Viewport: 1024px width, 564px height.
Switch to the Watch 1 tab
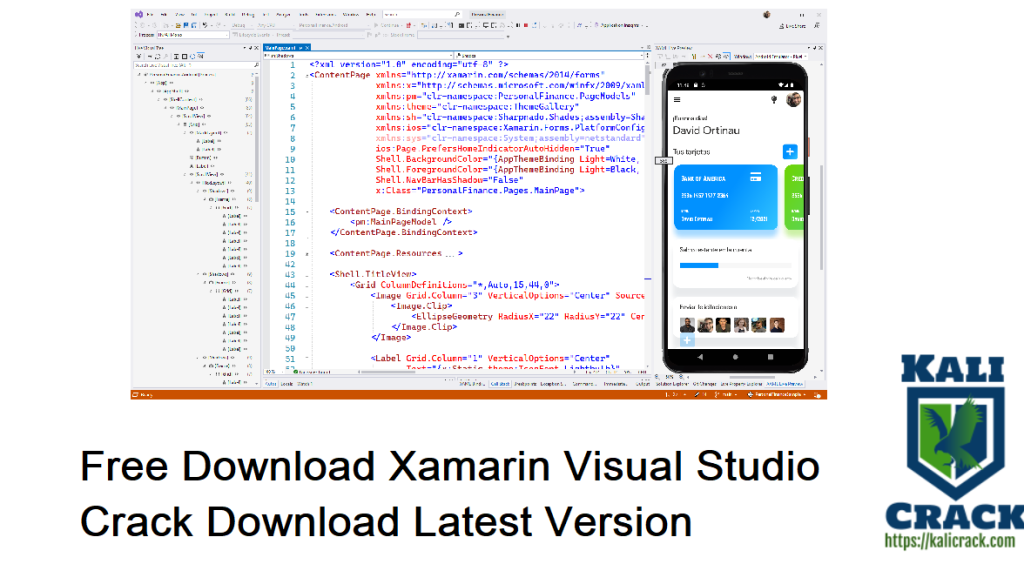click(304, 384)
